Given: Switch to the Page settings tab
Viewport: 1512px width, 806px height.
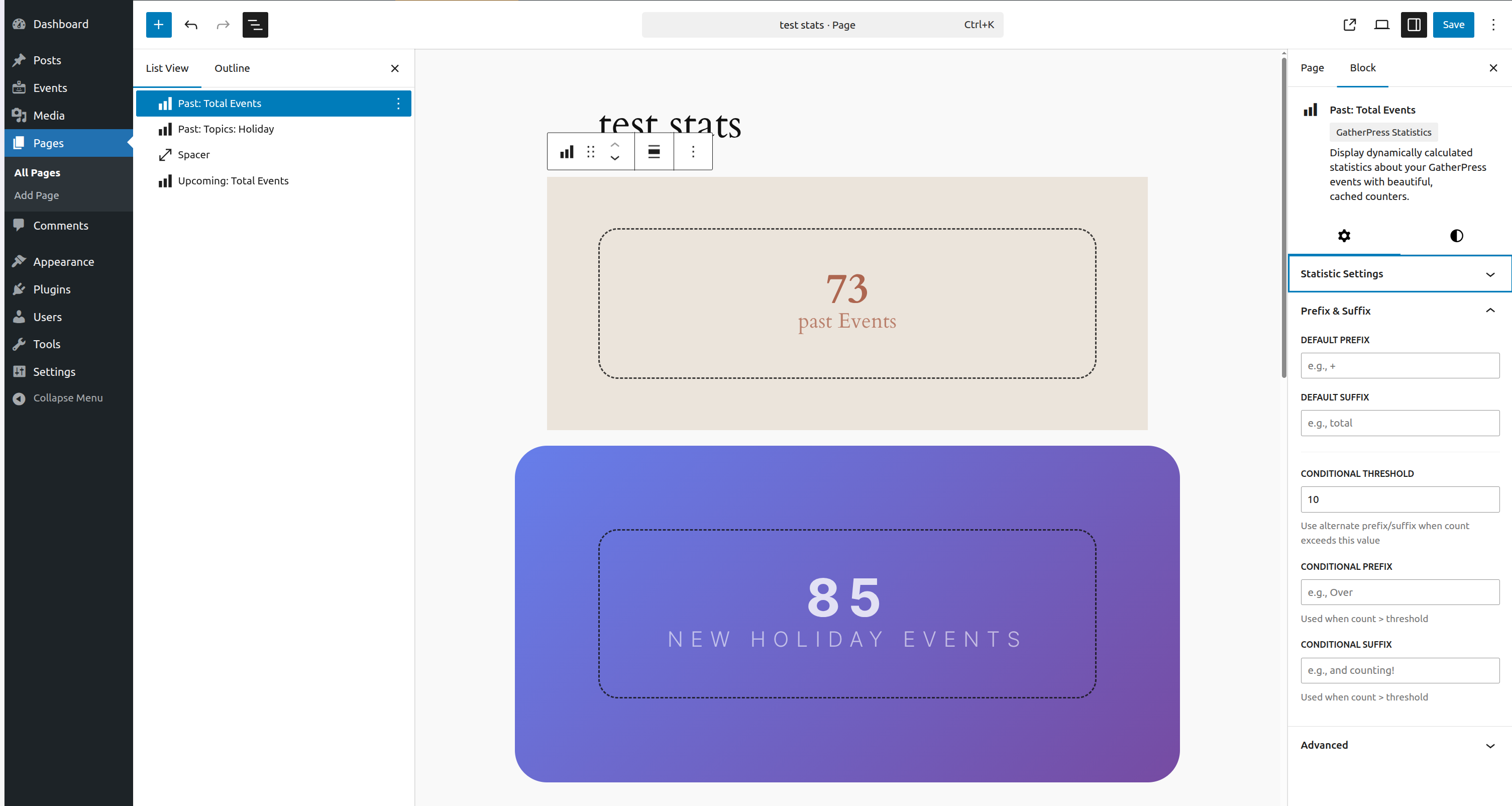Looking at the screenshot, I should (x=1312, y=67).
